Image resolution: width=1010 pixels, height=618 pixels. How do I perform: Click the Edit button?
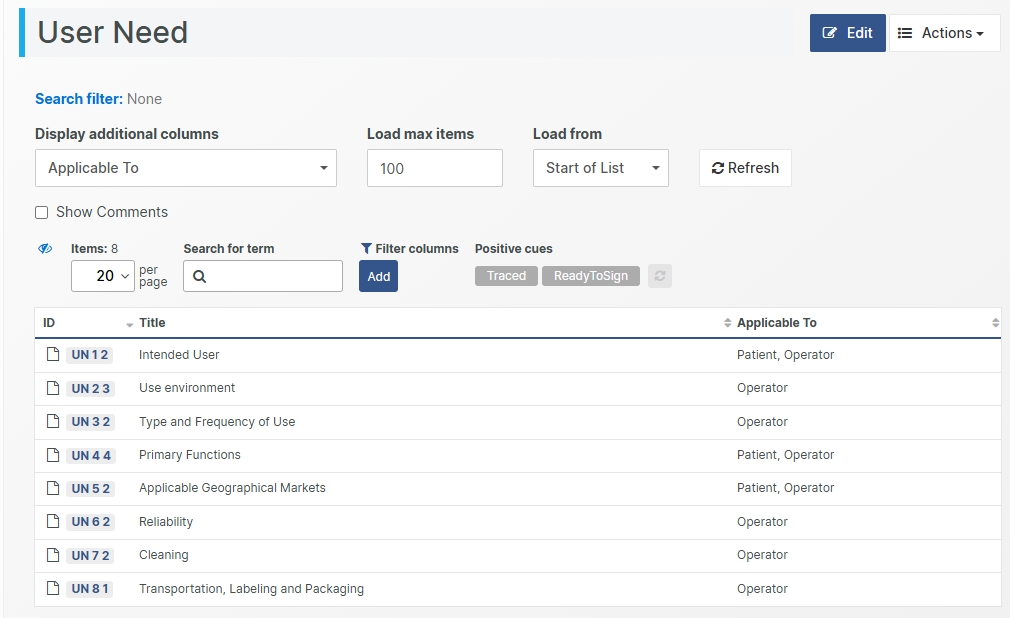point(847,33)
